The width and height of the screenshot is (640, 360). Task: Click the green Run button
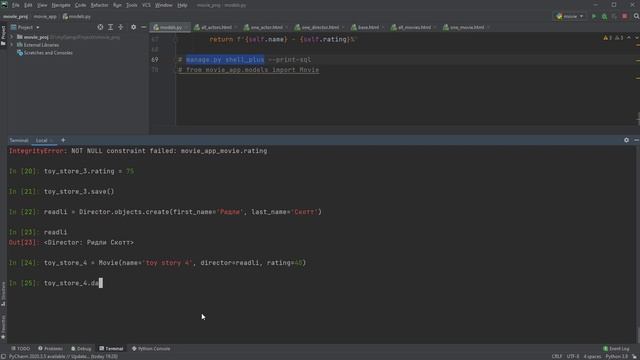pyautogui.click(x=594, y=16)
